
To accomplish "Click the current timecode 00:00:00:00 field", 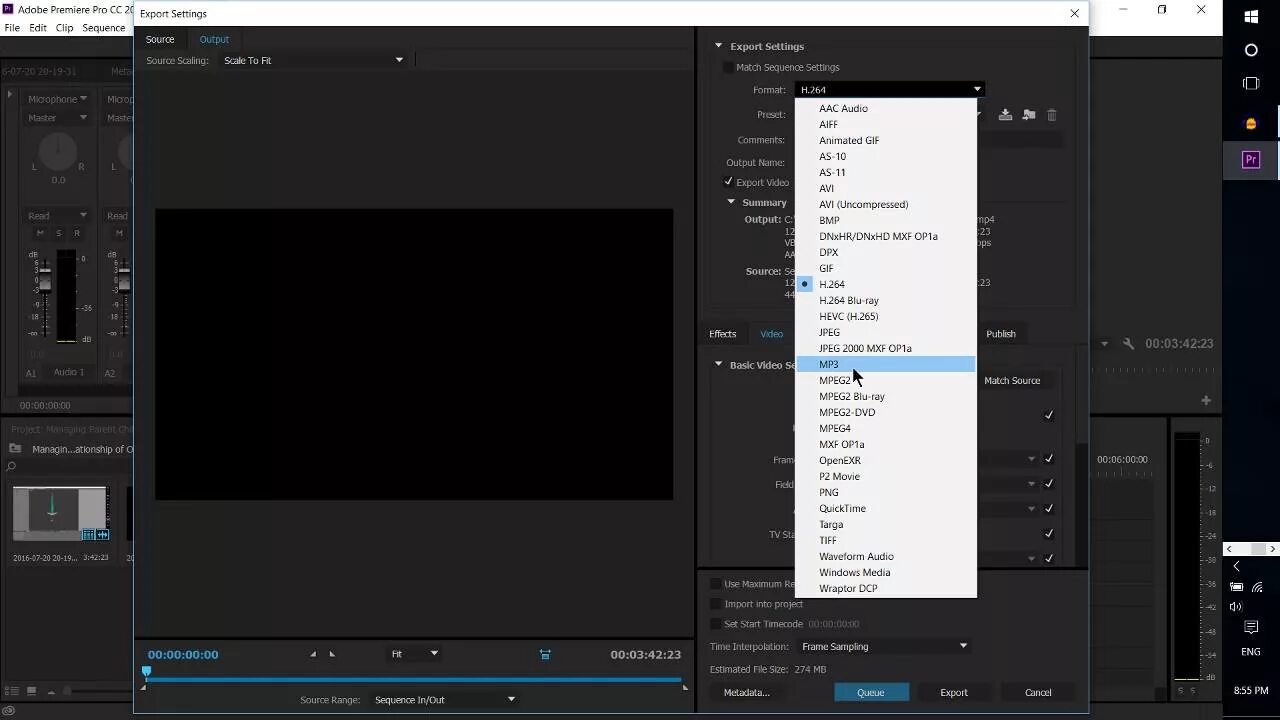I will click(183, 655).
